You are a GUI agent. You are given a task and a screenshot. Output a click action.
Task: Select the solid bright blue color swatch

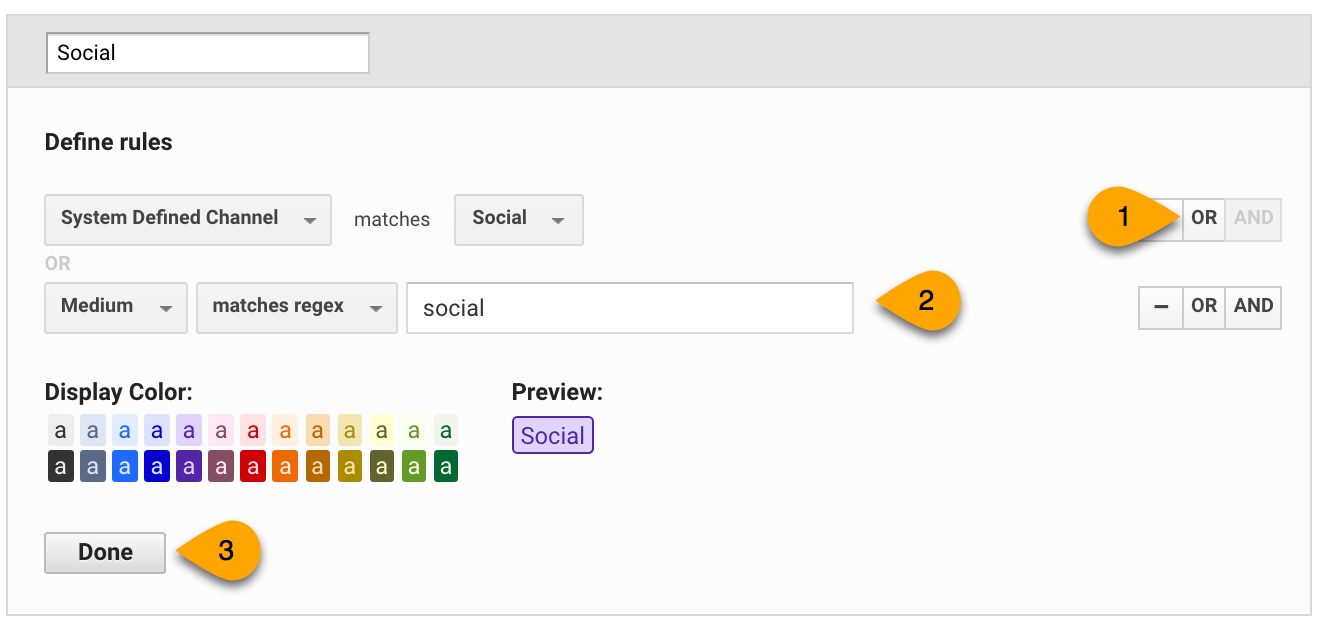pyautogui.click(x=124, y=466)
